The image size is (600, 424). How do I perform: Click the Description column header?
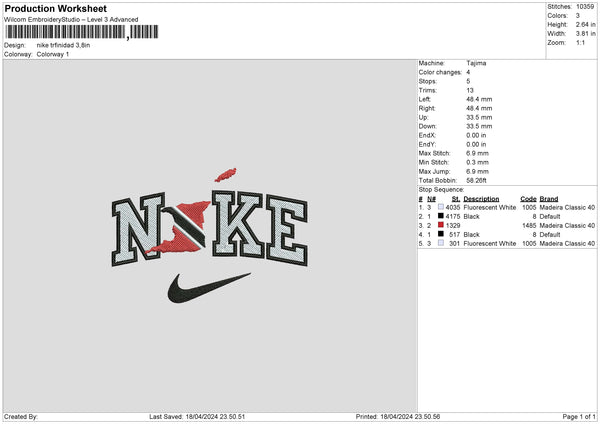[481, 199]
